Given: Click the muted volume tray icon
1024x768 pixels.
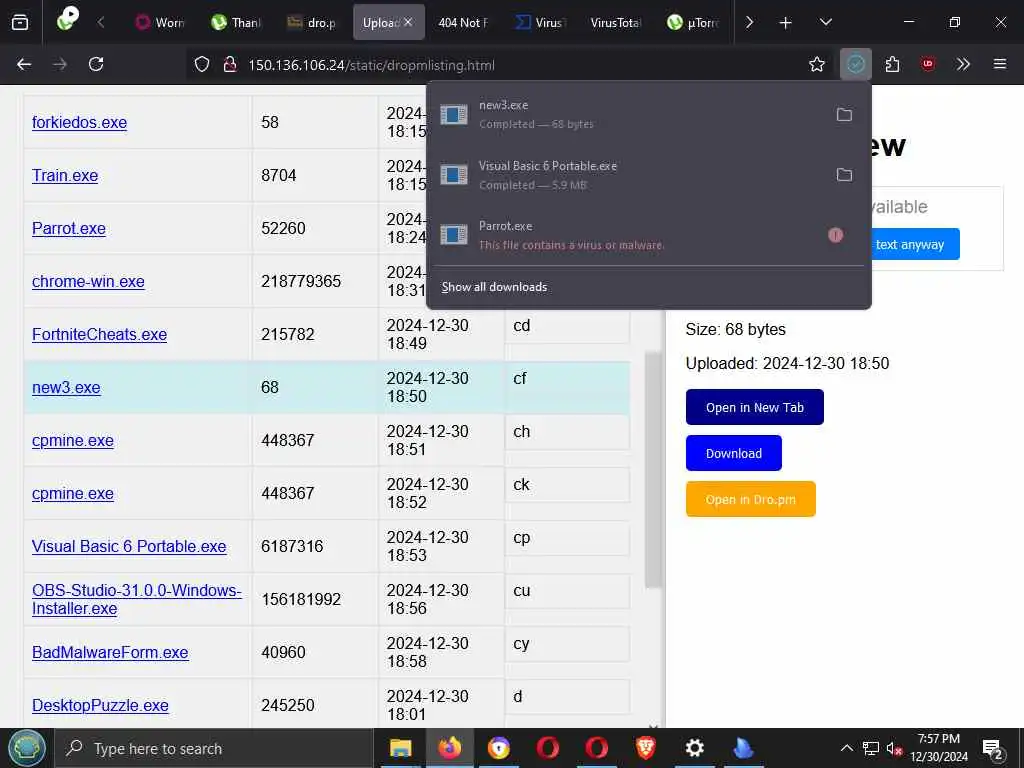Looking at the screenshot, I should coord(894,749).
